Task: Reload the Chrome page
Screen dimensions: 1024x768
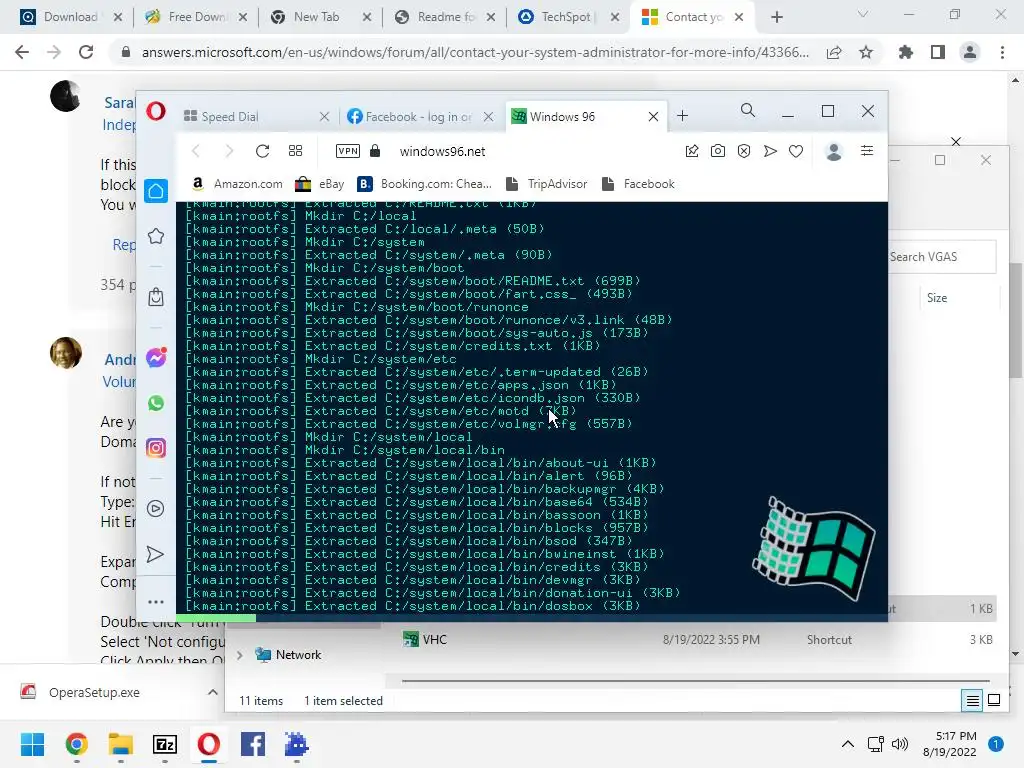Action: click(x=86, y=52)
